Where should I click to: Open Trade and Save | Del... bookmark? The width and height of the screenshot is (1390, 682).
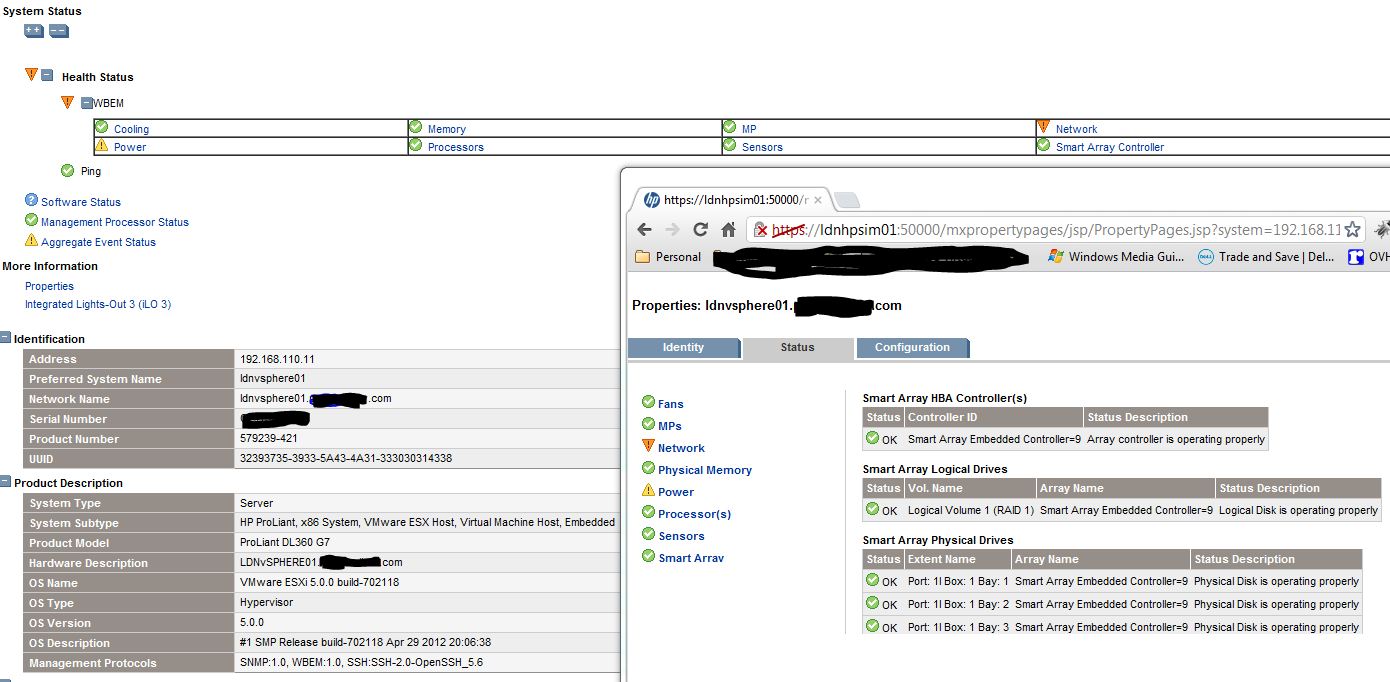1267,257
